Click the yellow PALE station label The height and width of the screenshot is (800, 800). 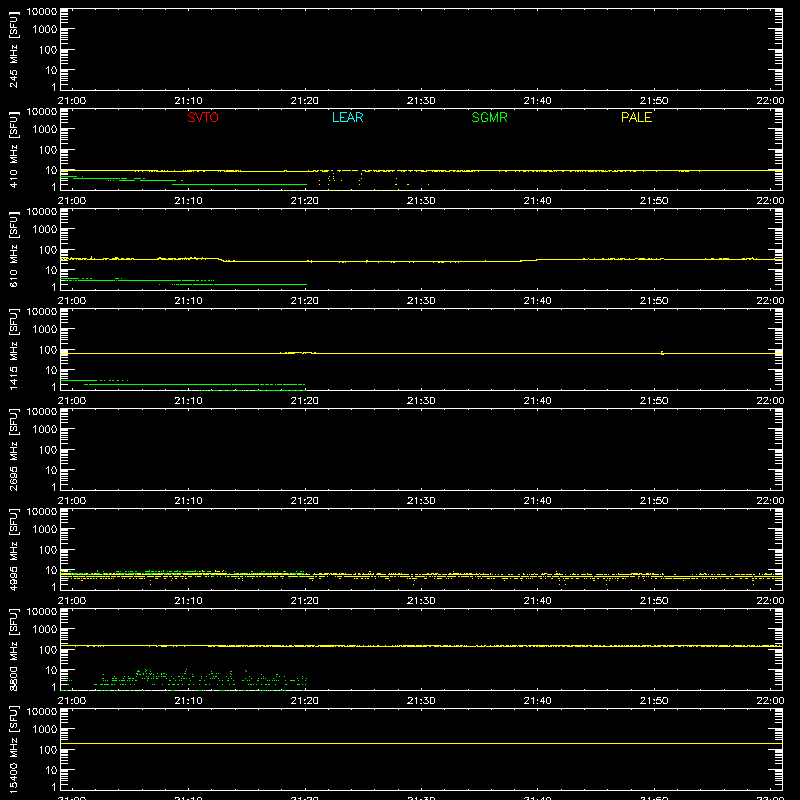click(636, 117)
